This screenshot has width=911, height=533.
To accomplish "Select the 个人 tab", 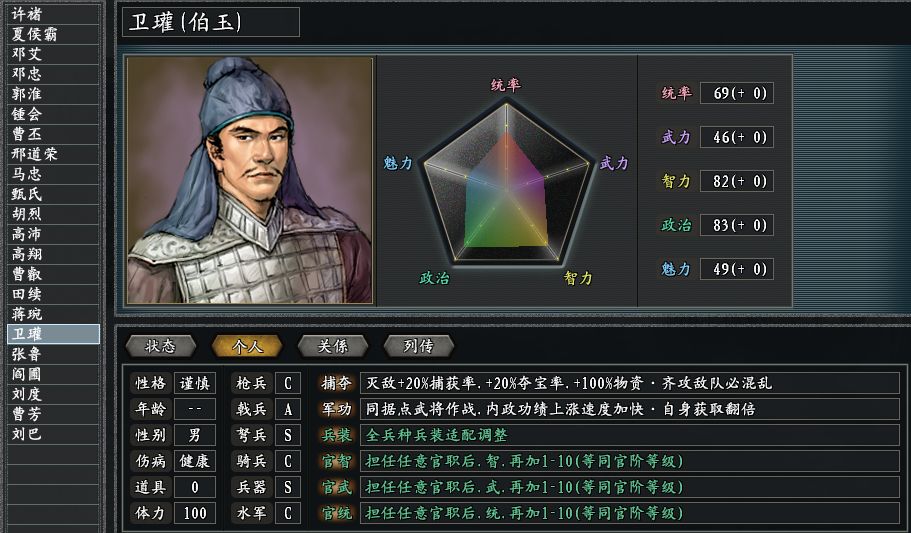I will pyautogui.click(x=246, y=346).
